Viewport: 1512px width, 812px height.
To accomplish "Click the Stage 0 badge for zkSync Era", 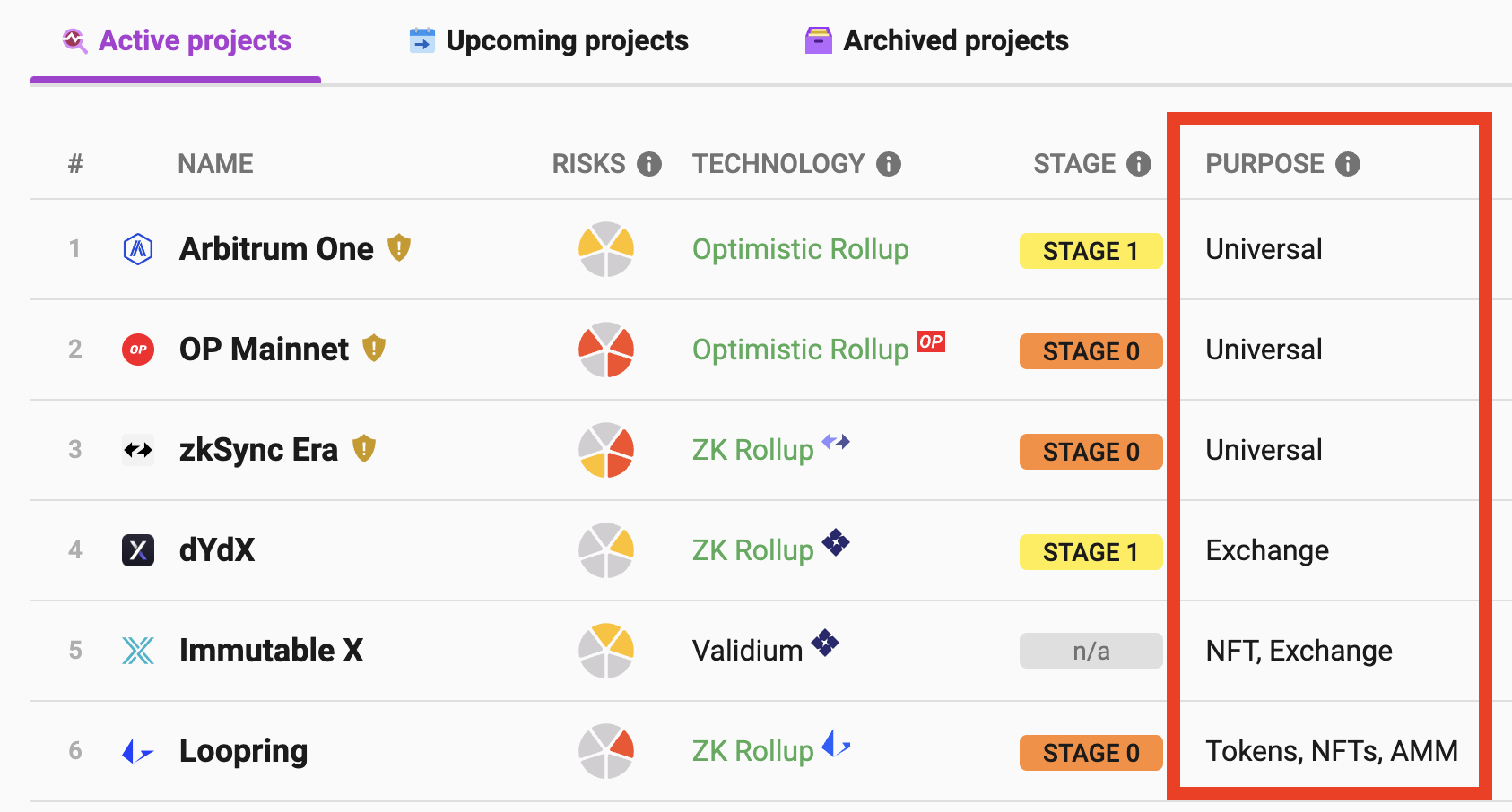I will [1091, 452].
